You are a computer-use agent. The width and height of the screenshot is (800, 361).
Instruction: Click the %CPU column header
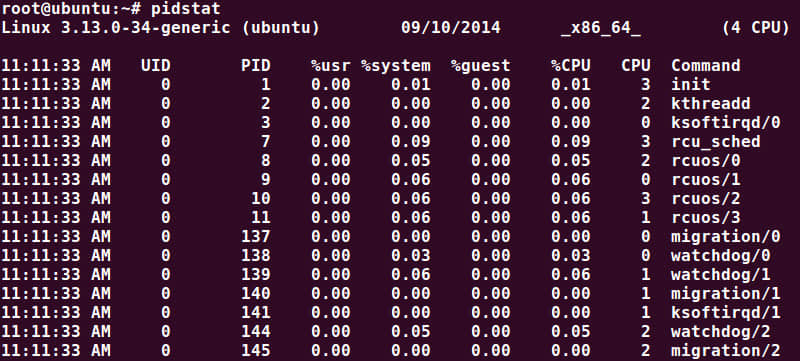click(571, 65)
